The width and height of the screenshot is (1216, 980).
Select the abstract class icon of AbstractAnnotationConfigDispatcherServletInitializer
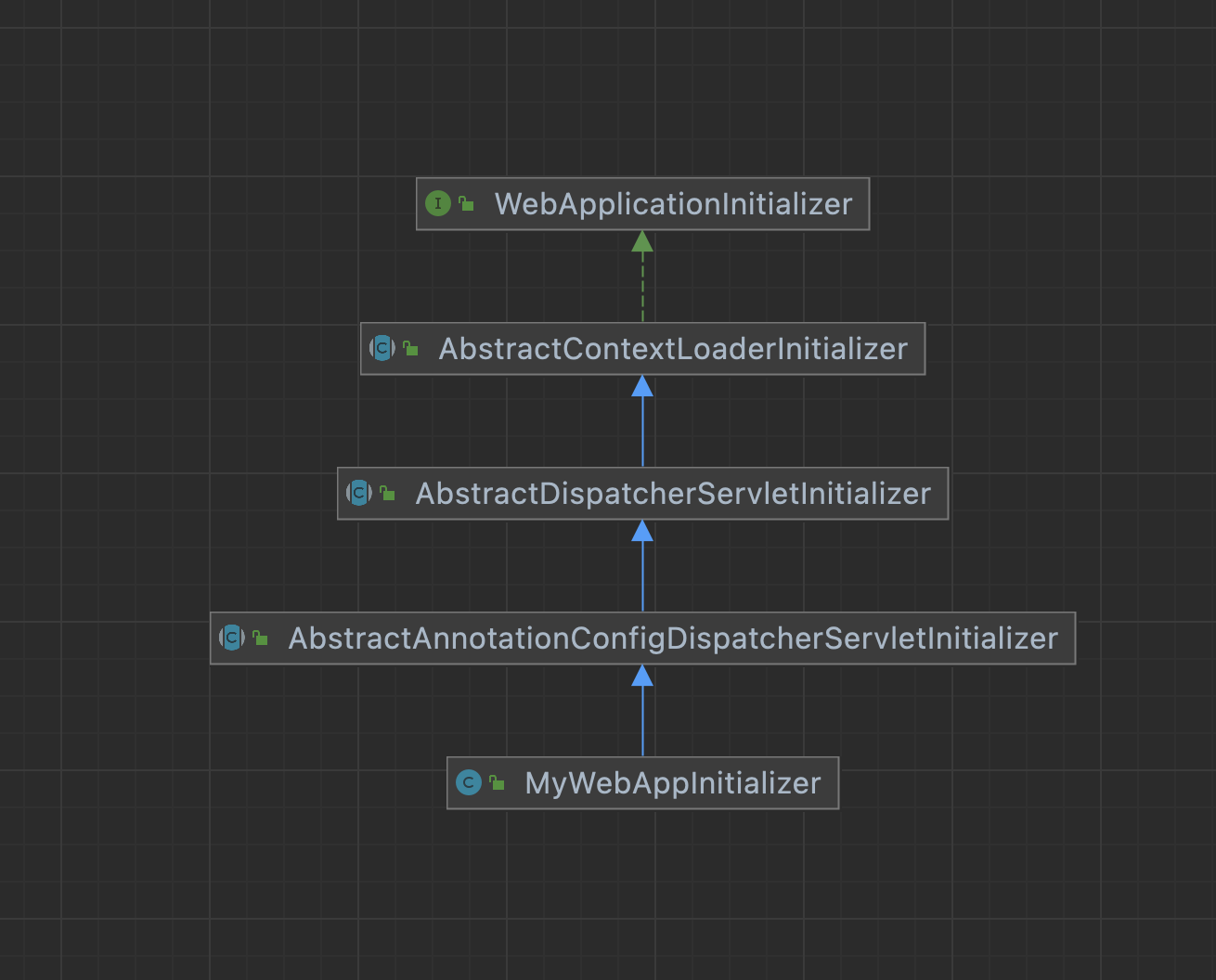pyautogui.click(x=231, y=638)
